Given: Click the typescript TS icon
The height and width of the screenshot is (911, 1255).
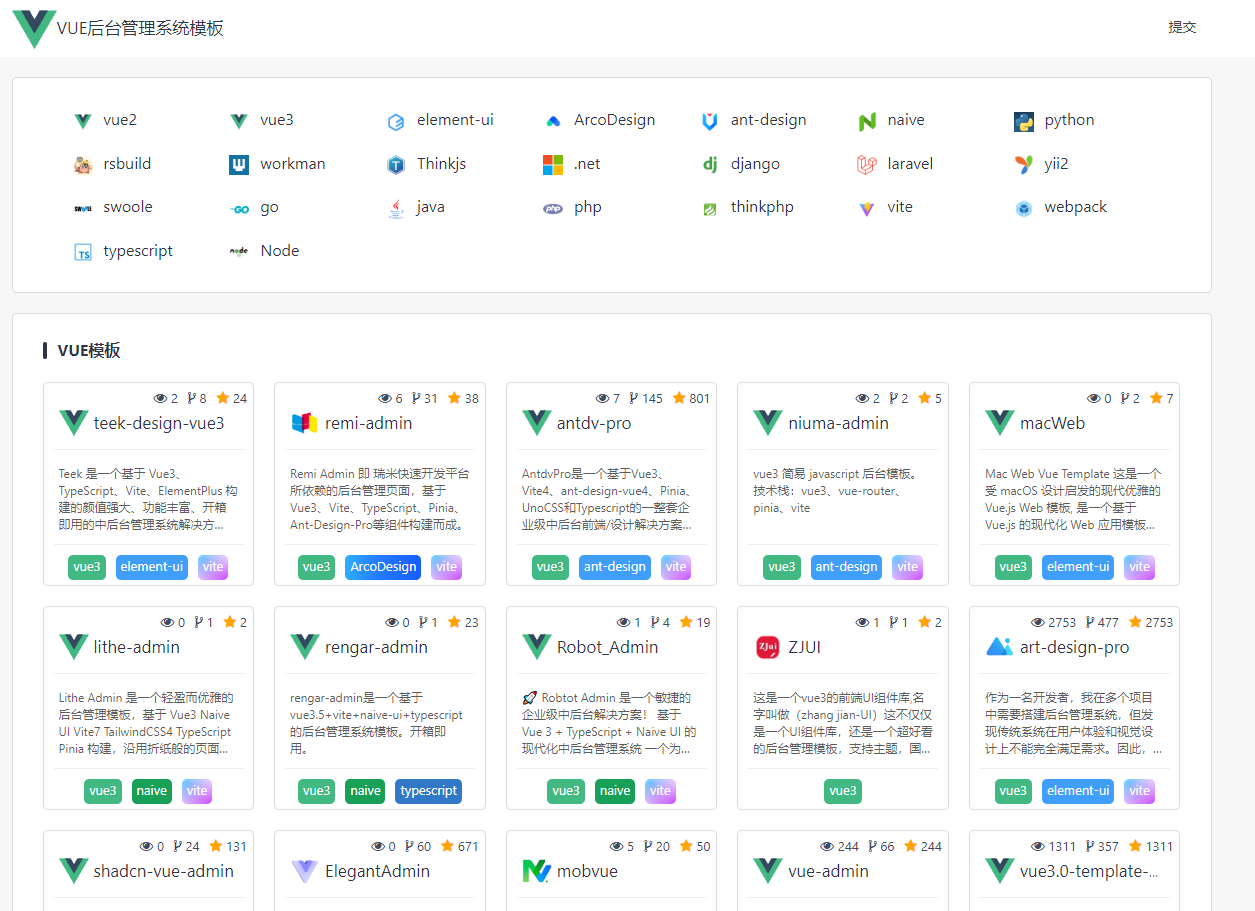Looking at the screenshot, I should (83, 252).
